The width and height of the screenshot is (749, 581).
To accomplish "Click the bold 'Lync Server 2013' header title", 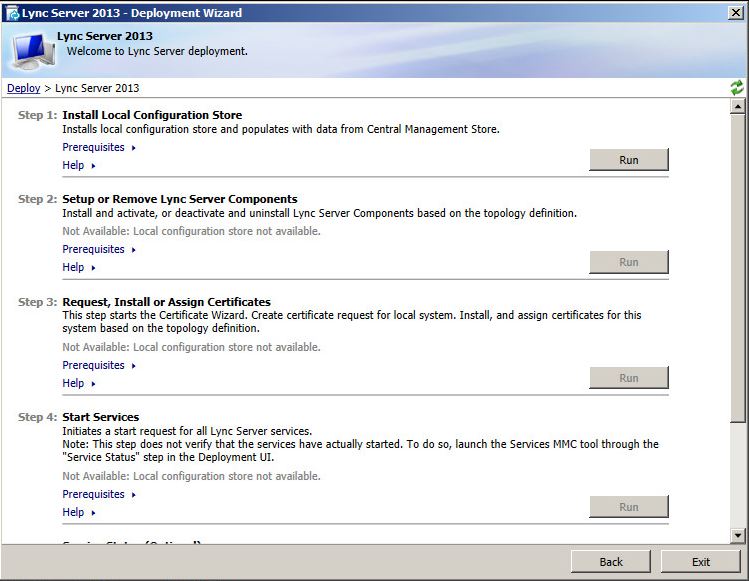I will pyautogui.click(x=105, y=36).
